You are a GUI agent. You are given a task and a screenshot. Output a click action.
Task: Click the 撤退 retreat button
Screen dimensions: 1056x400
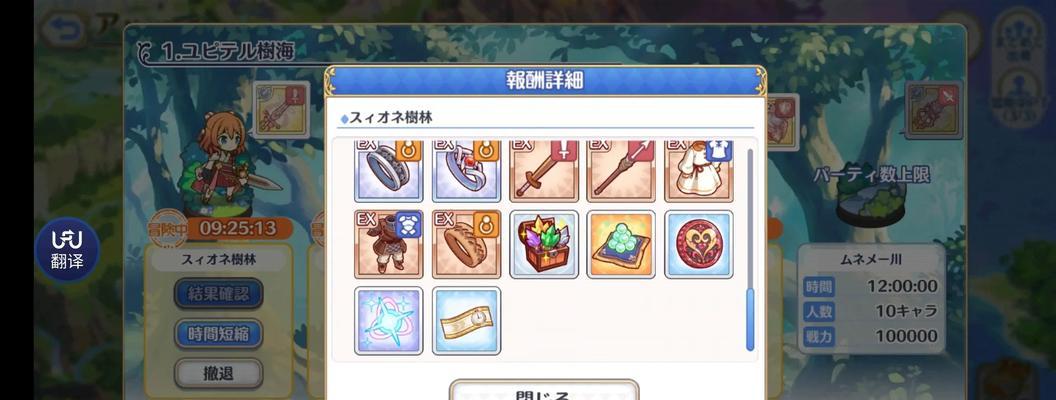pyautogui.click(x=218, y=373)
